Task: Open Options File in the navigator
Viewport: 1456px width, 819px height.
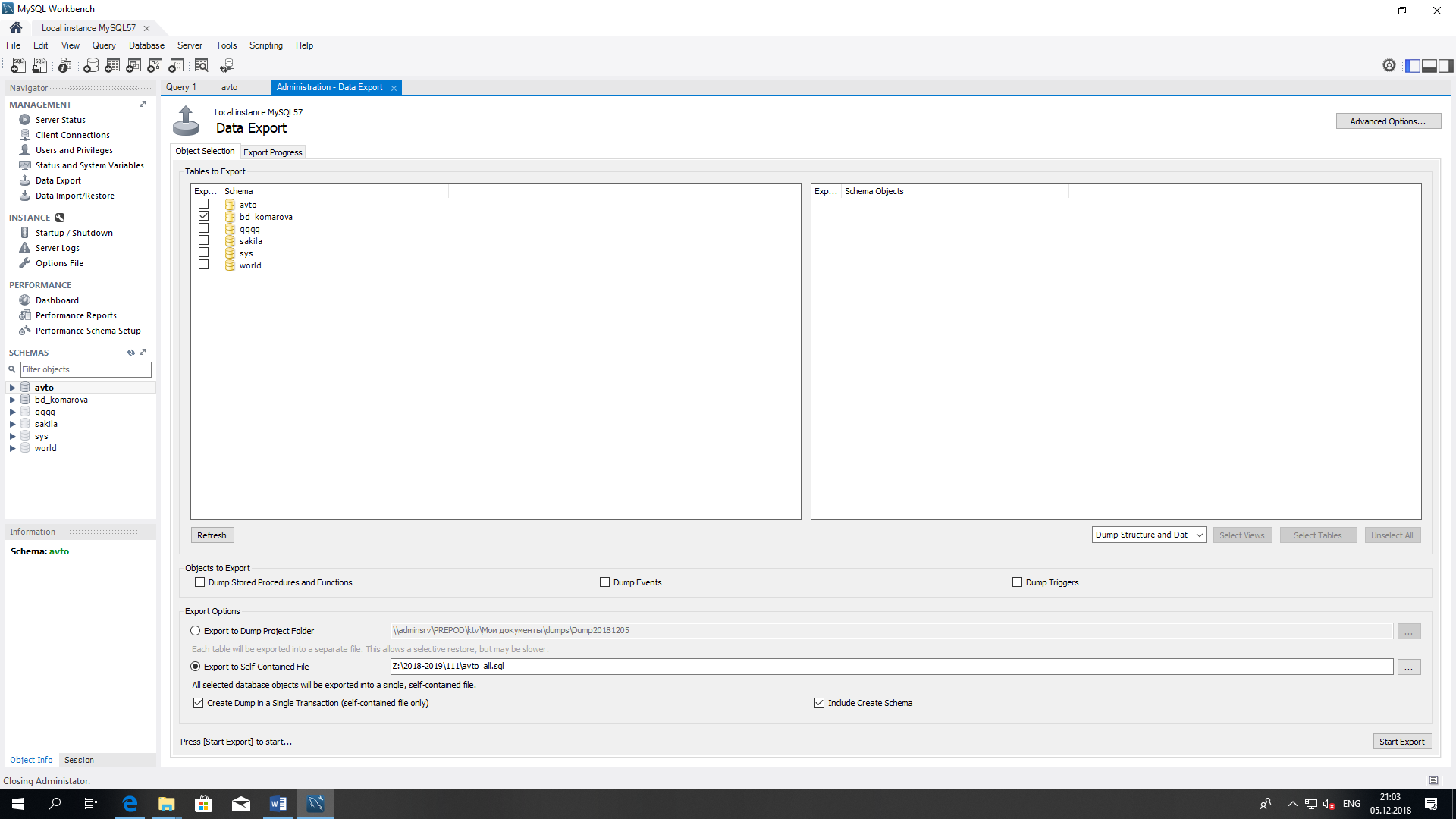Action: (x=59, y=263)
